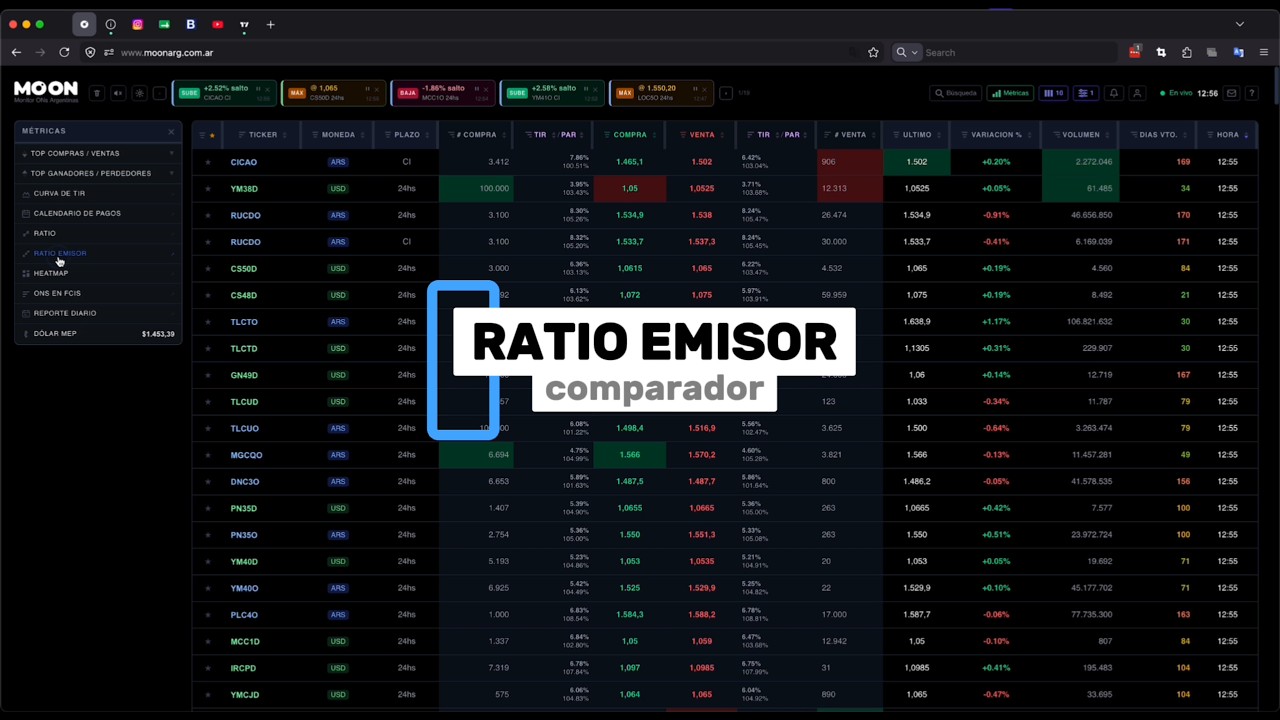Sort by Variacion % column header

point(996,134)
